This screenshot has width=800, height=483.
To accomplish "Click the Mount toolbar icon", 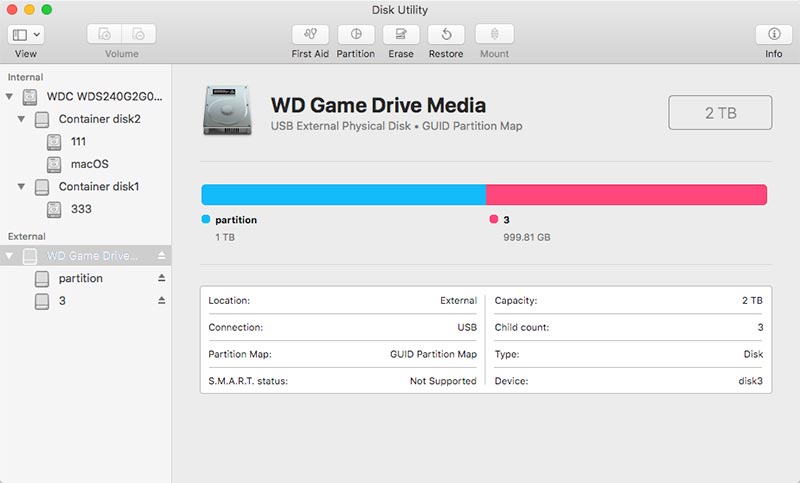I will coord(493,34).
